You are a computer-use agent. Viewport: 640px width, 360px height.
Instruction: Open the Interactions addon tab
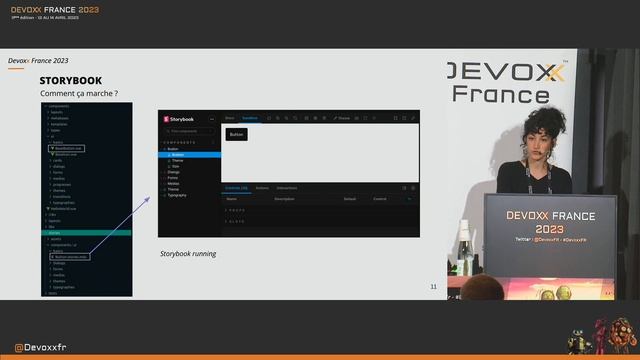287,188
